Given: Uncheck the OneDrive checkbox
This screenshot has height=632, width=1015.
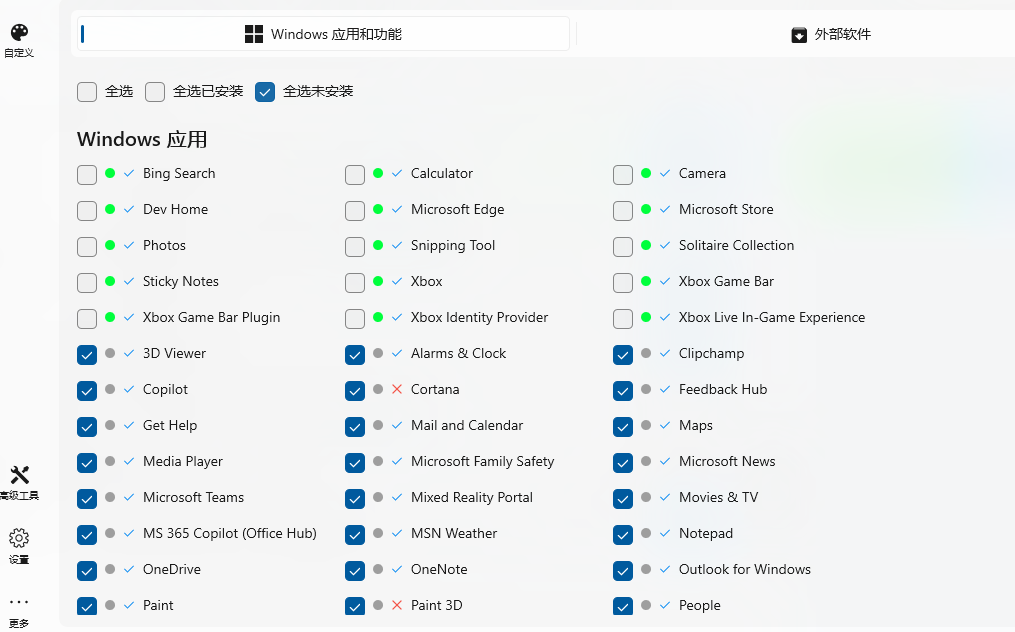Looking at the screenshot, I should 87,570.
